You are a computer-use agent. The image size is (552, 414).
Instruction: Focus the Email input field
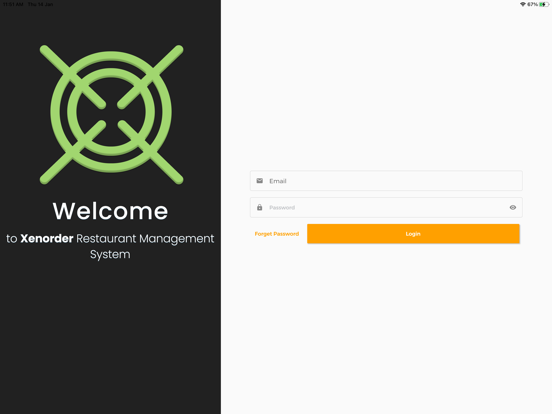coord(386,181)
